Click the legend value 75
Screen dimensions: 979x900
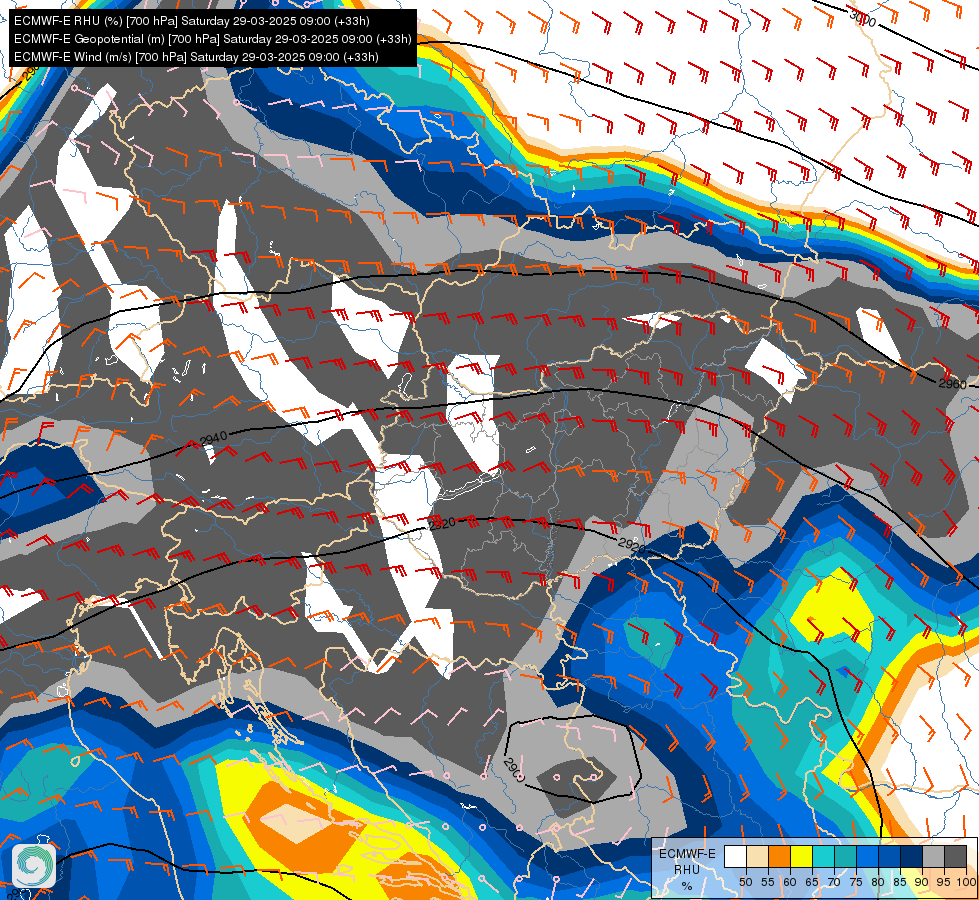point(856,882)
